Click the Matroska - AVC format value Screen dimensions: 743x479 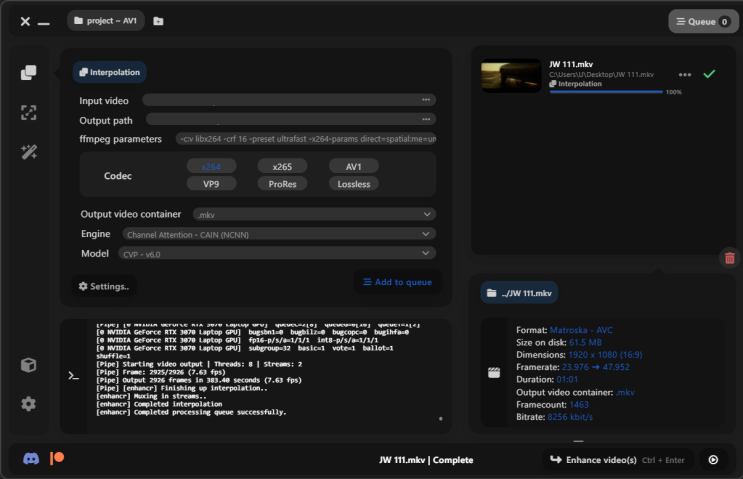pyautogui.click(x=581, y=330)
